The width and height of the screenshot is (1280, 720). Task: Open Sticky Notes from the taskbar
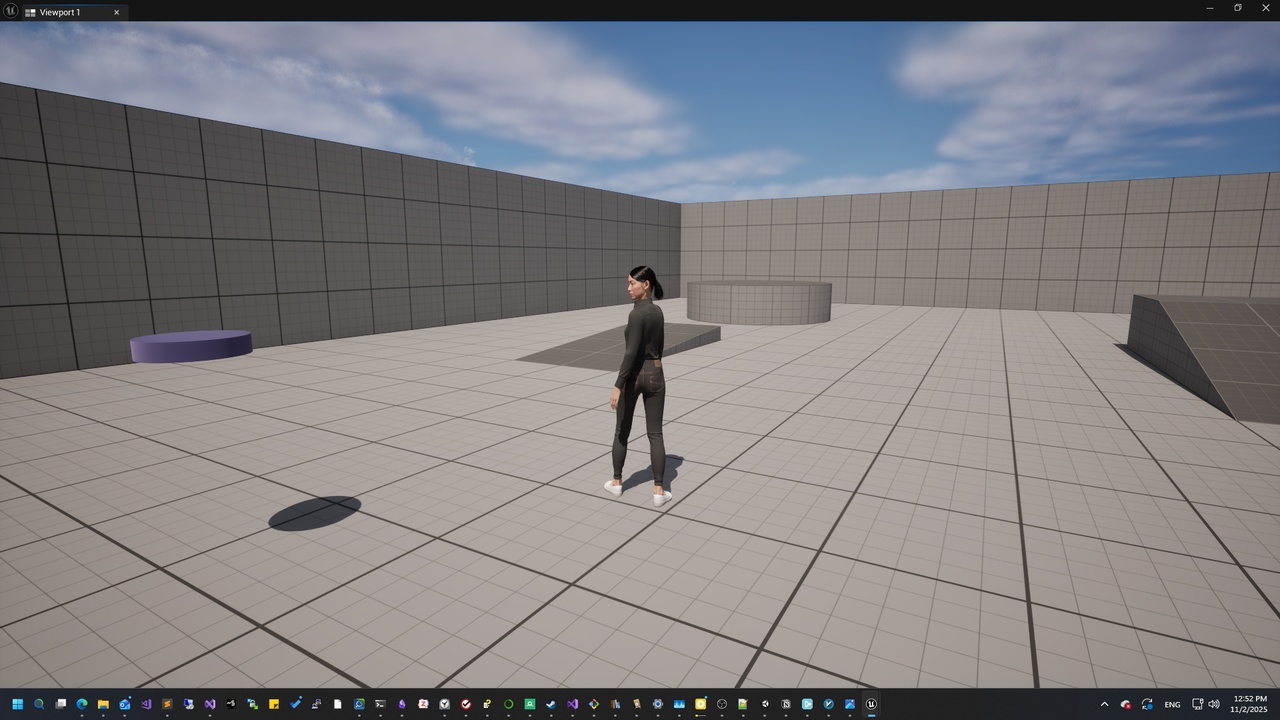[x=274, y=704]
